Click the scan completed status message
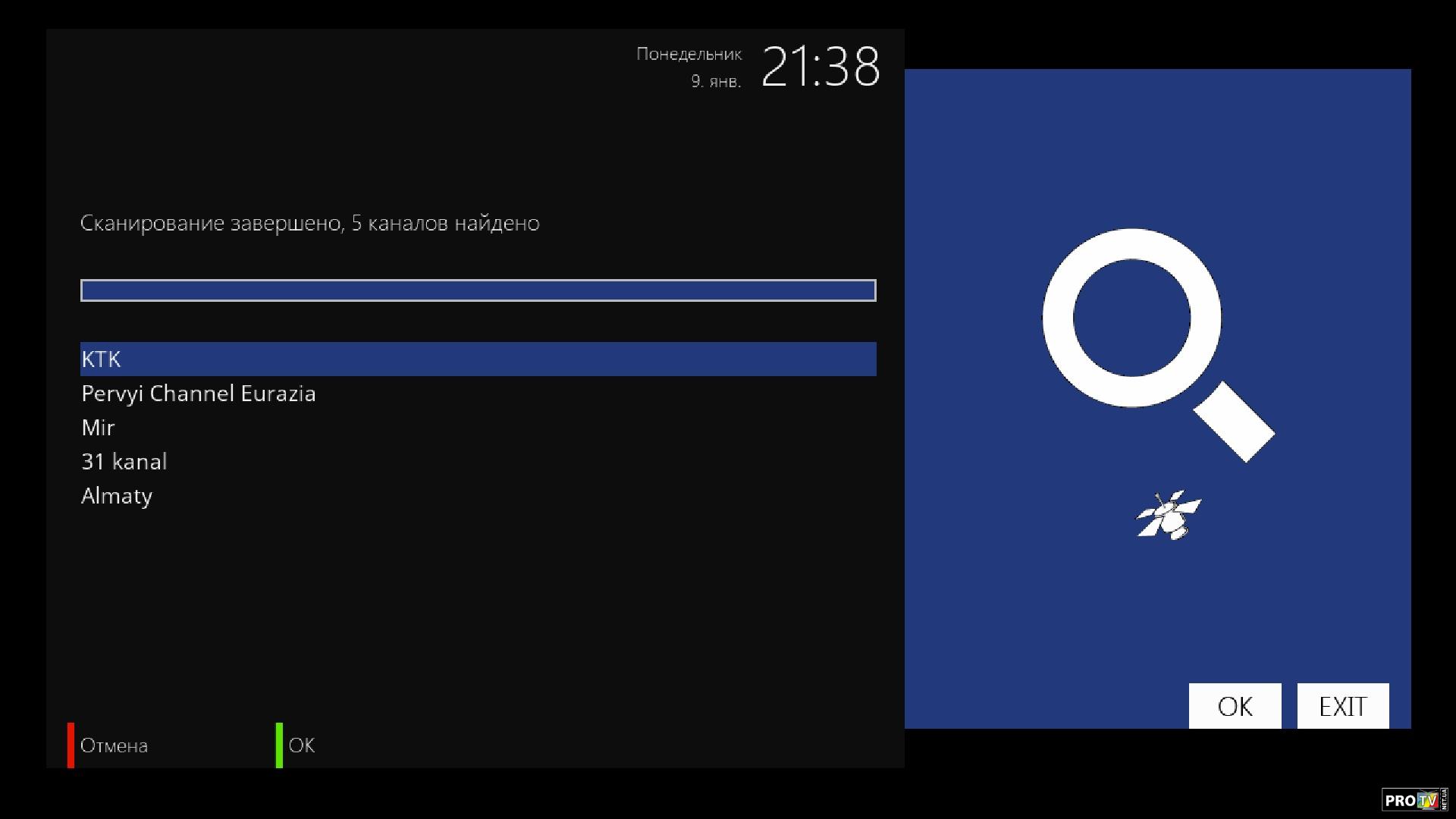Viewport: 1456px width, 819px height. click(310, 223)
